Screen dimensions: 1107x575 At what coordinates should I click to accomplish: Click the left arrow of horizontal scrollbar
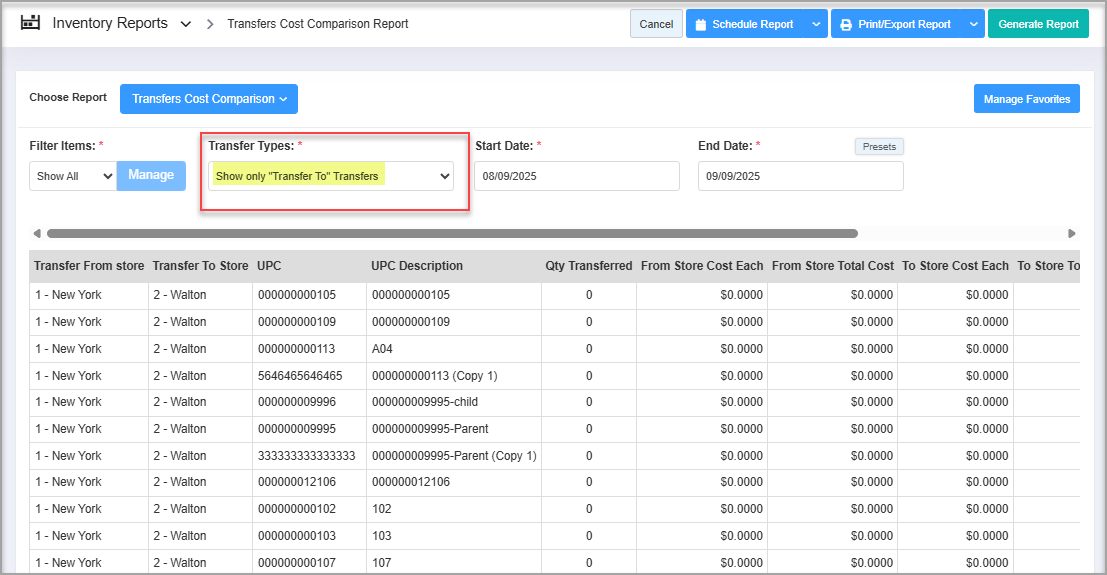point(37,234)
